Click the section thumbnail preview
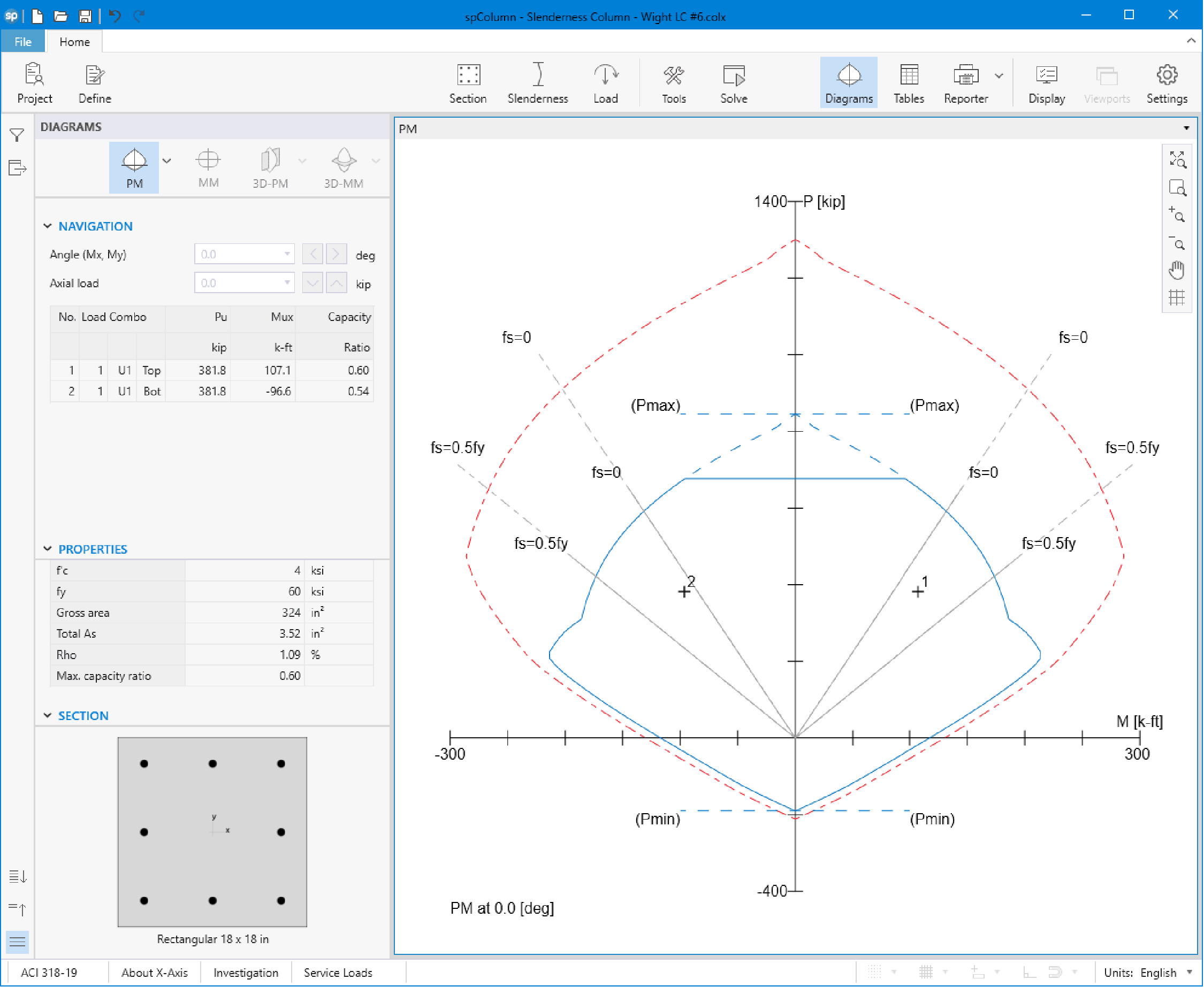 [212, 833]
